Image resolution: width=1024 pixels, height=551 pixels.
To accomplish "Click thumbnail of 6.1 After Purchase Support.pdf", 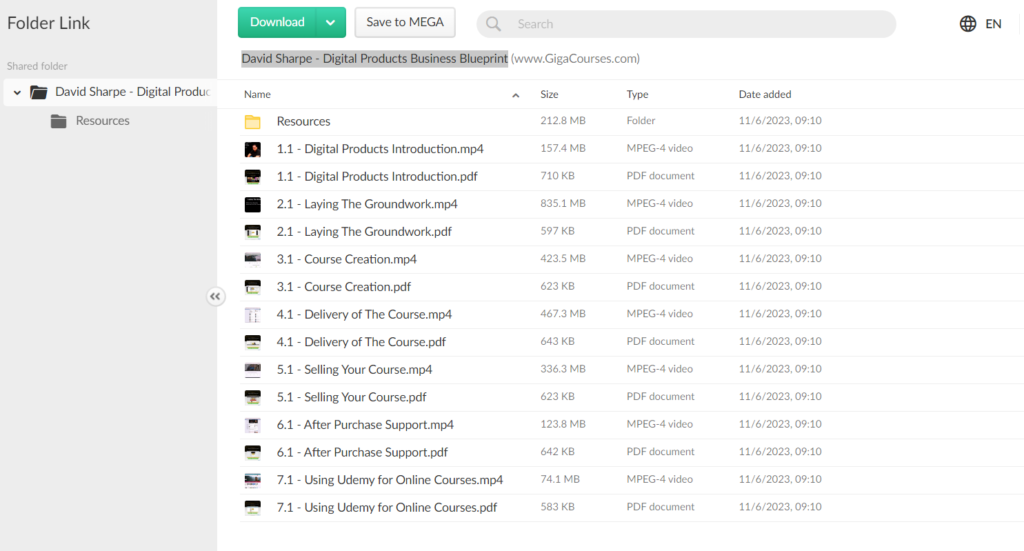I will point(253,452).
